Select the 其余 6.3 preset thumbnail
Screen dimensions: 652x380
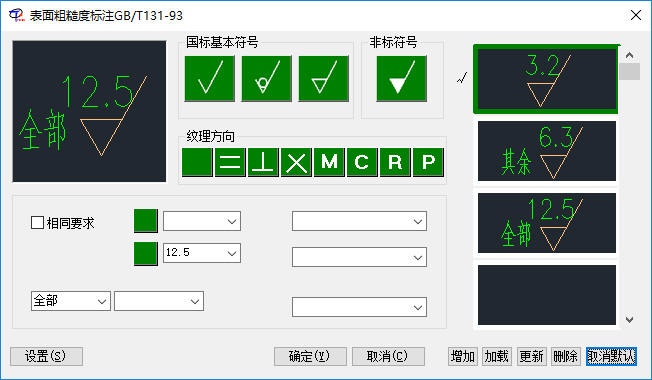click(x=547, y=151)
